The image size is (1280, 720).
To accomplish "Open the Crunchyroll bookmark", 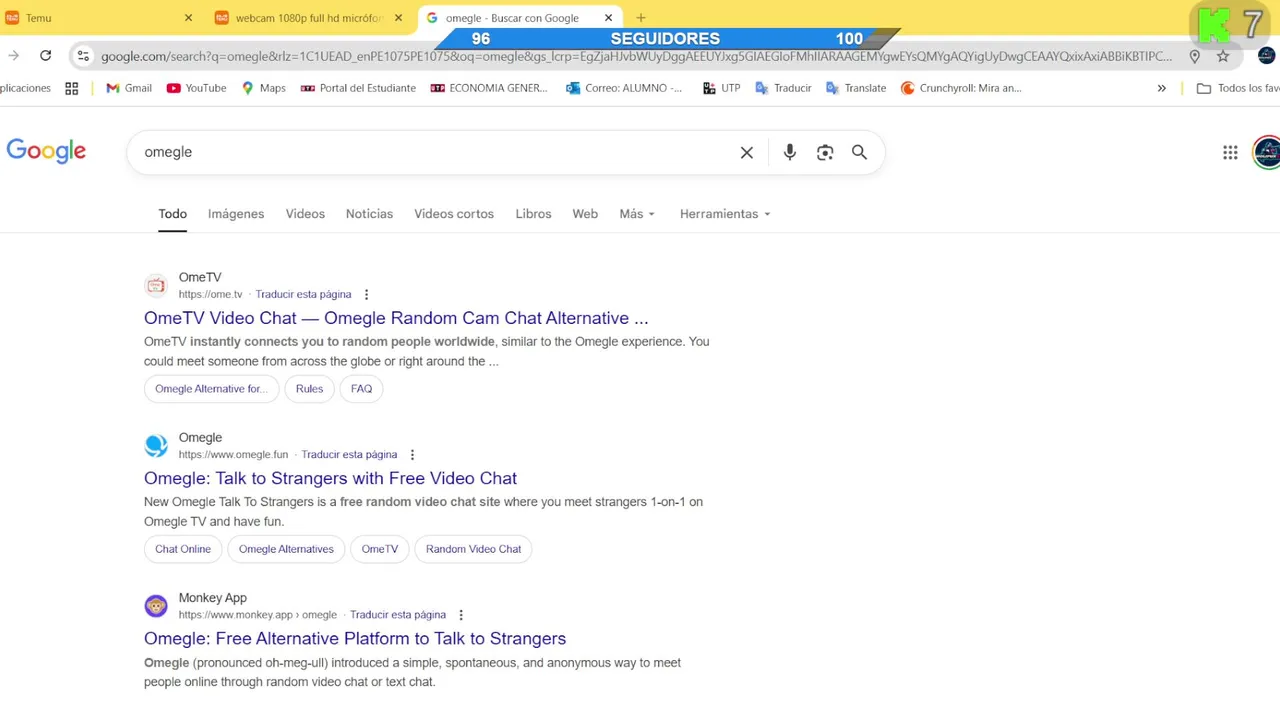I will [961, 88].
